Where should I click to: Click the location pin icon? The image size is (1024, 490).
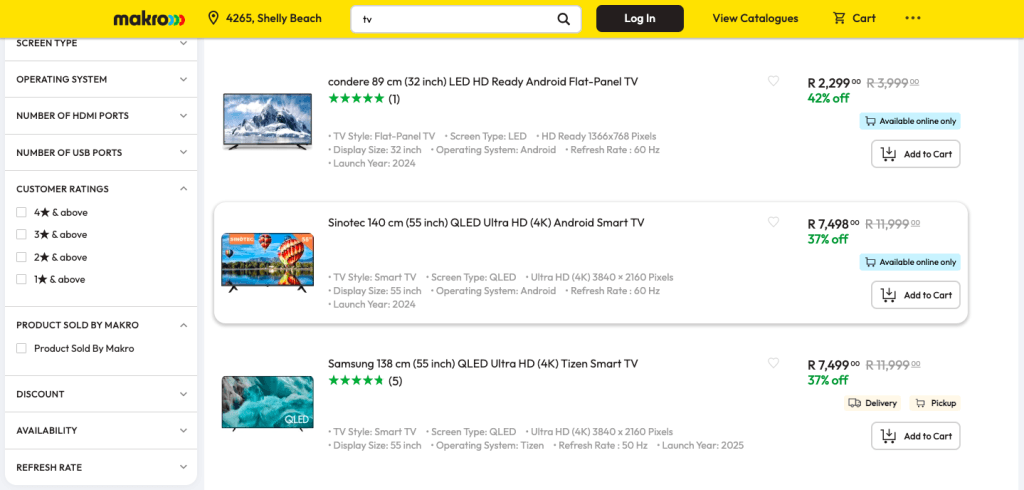click(213, 18)
